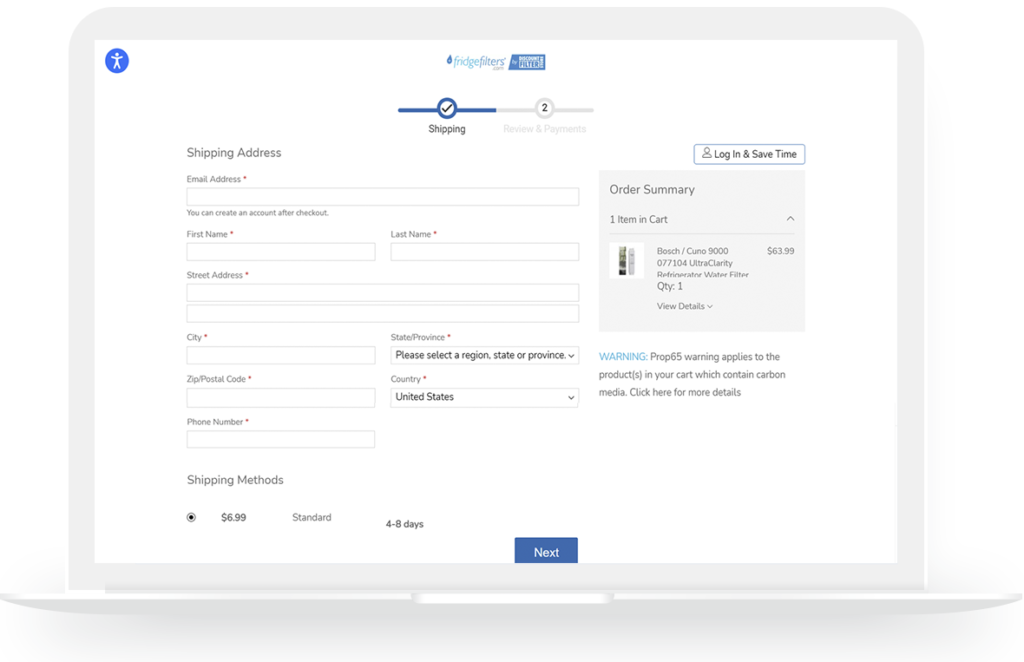
Task: Click the Shipping step checkmark circle
Action: tap(447, 109)
